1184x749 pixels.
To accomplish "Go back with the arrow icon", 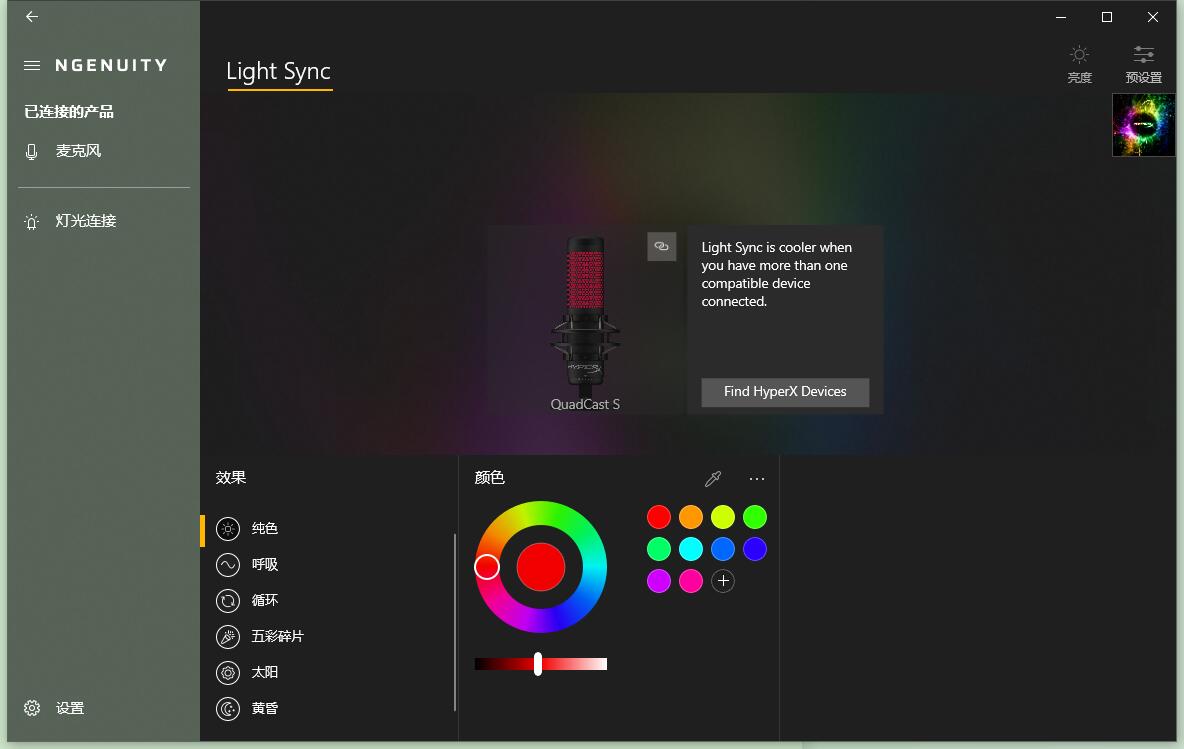I will pyautogui.click(x=32, y=17).
